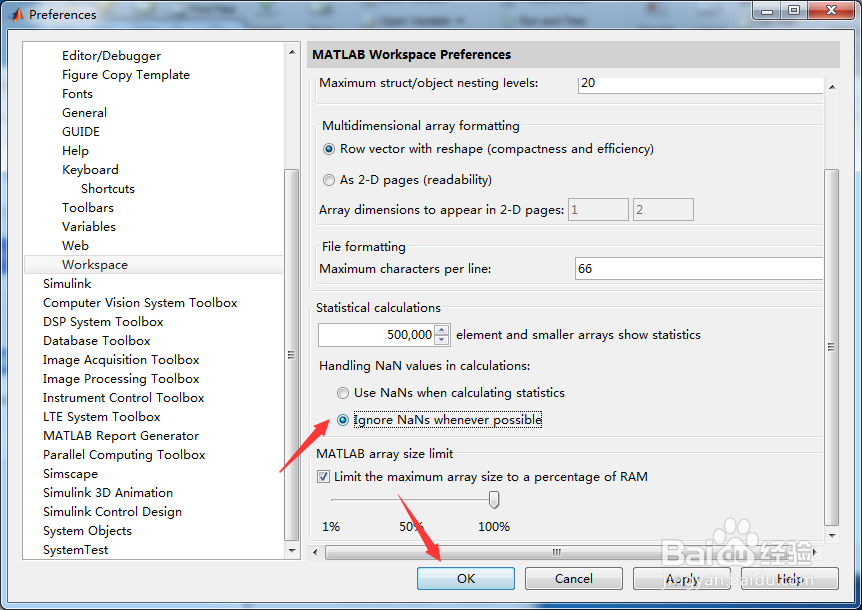862x610 pixels.
Task: Open DSP System Toolbox preferences
Action: (x=103, y=322)
